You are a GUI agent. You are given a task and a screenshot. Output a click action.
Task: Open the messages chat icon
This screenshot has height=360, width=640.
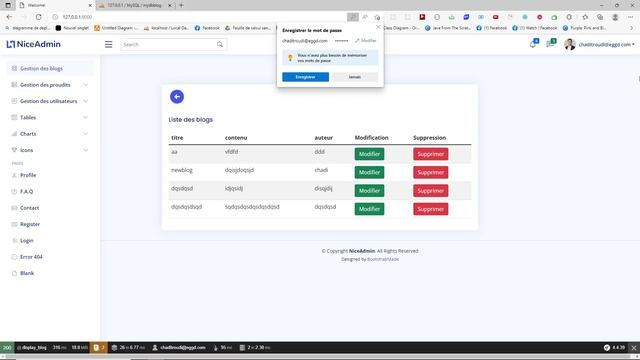(x=551, y=44)
